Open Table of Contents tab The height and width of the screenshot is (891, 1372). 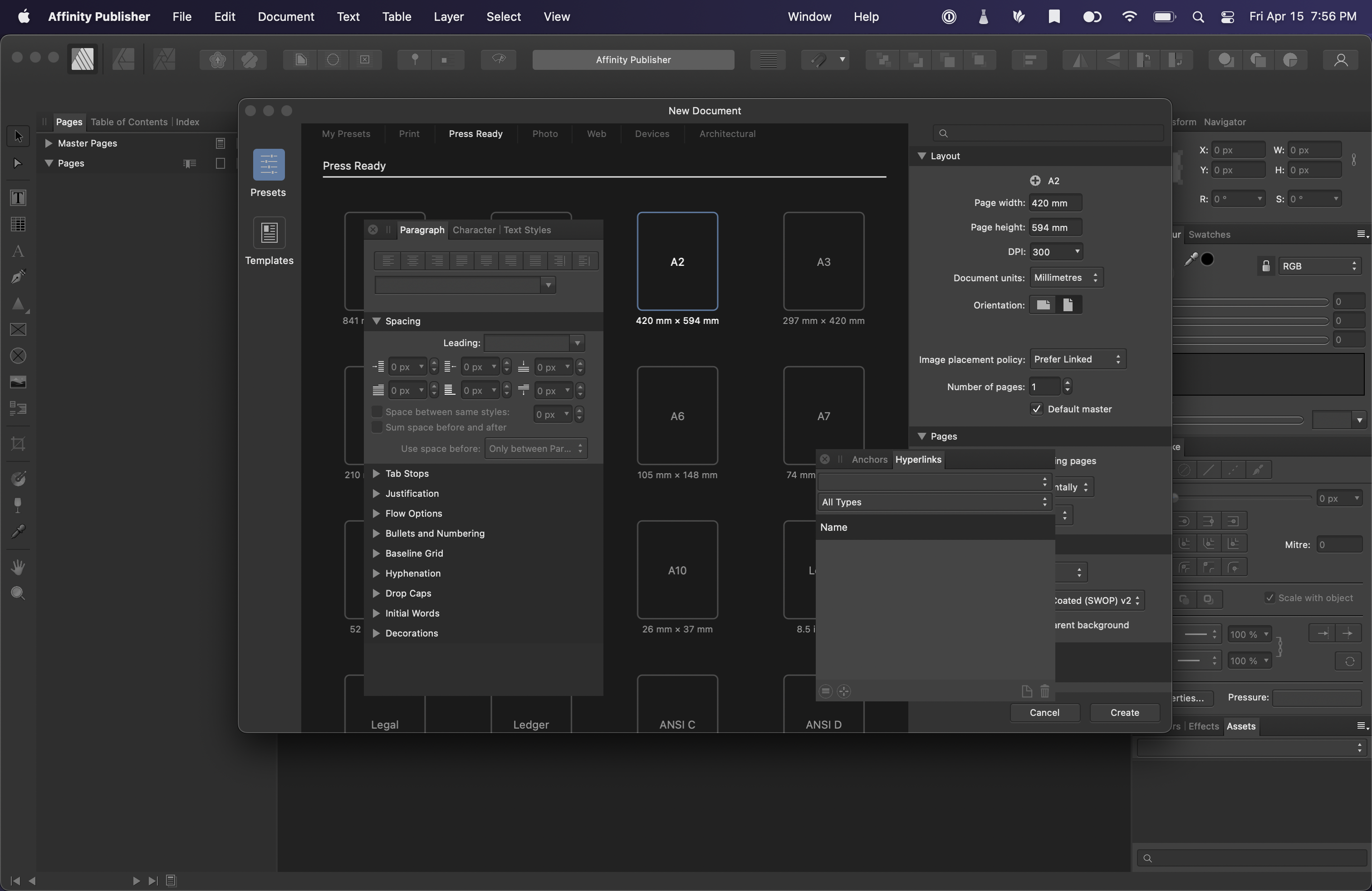[x=129, y=122]
